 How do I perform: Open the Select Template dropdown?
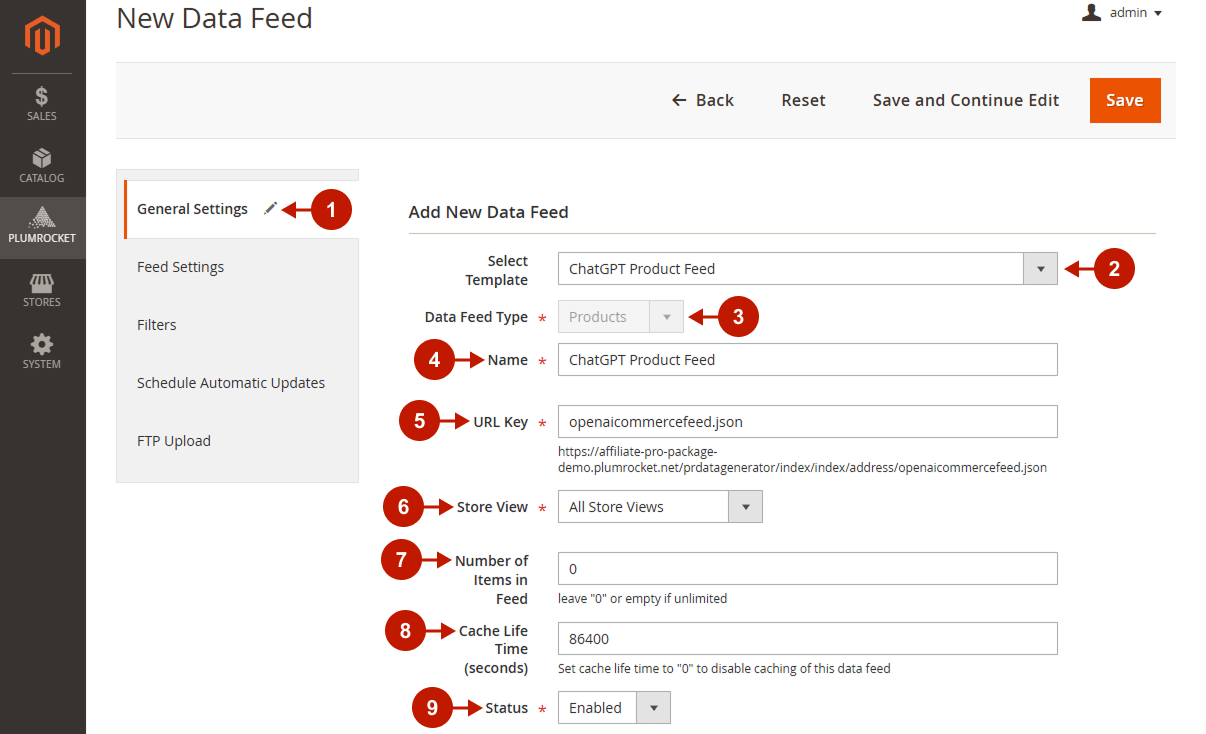[1040, 268]
